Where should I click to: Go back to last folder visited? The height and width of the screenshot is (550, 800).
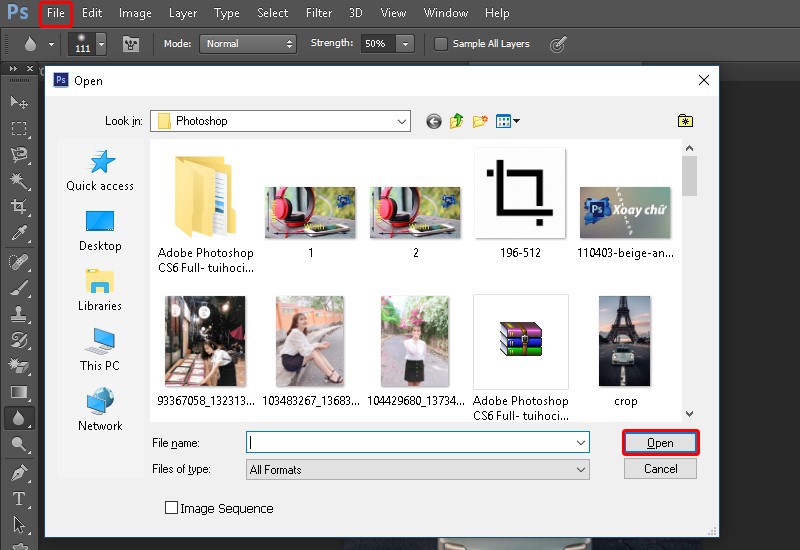click(x=434, y=121)
